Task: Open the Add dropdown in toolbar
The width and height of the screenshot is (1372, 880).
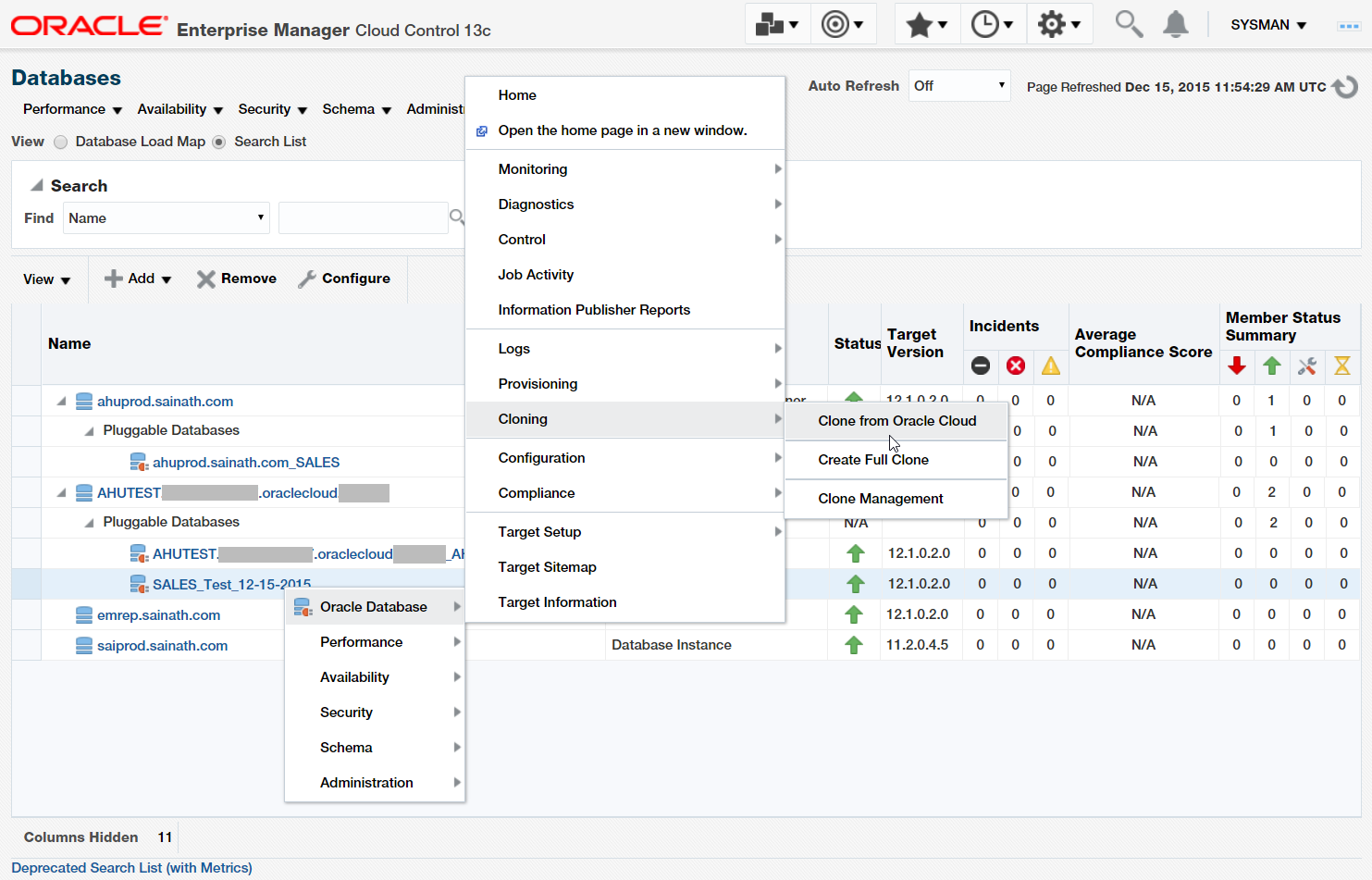Action: point(139,279)
